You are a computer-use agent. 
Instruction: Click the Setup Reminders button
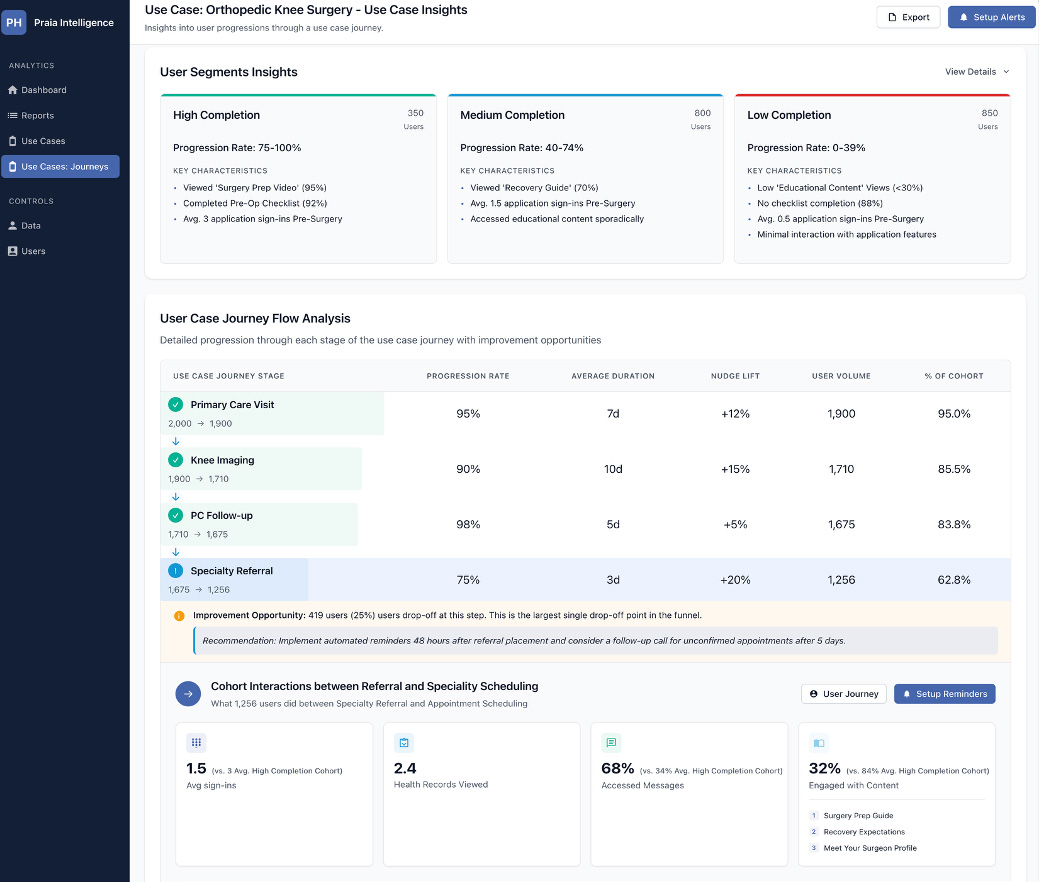(944, 693)
